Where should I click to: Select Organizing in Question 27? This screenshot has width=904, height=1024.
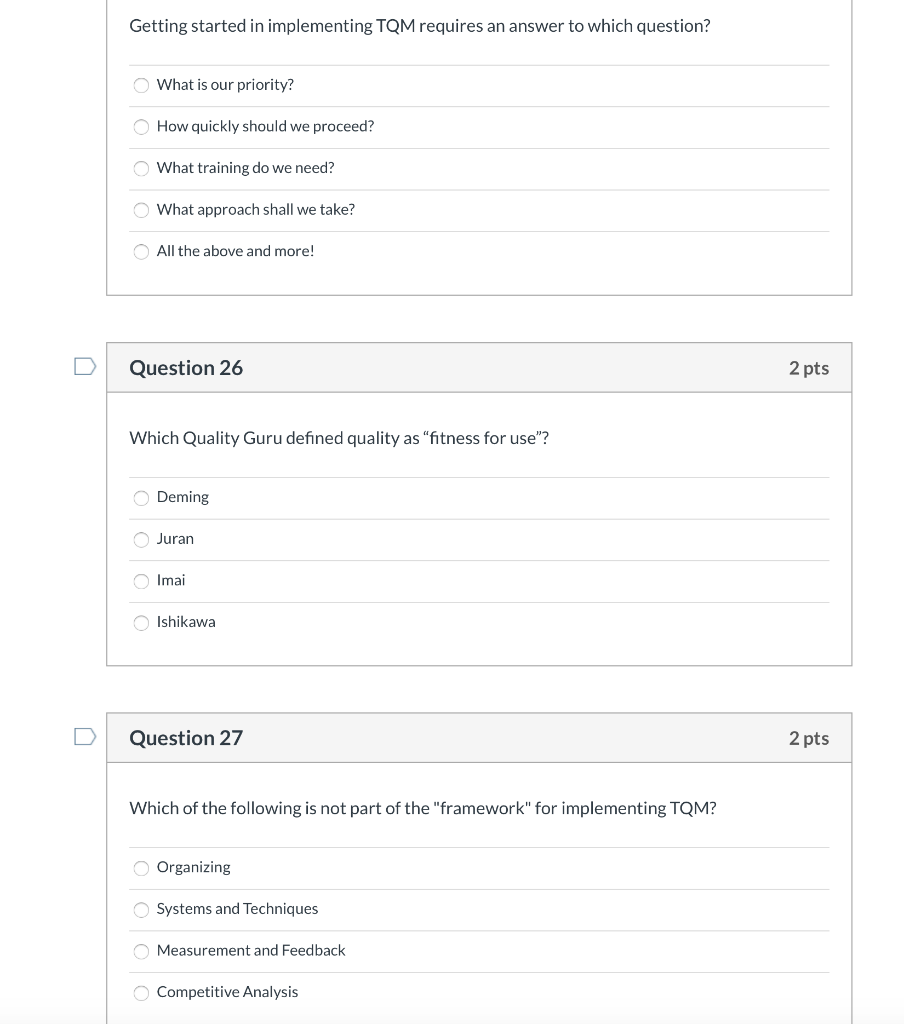click(141, 868)
